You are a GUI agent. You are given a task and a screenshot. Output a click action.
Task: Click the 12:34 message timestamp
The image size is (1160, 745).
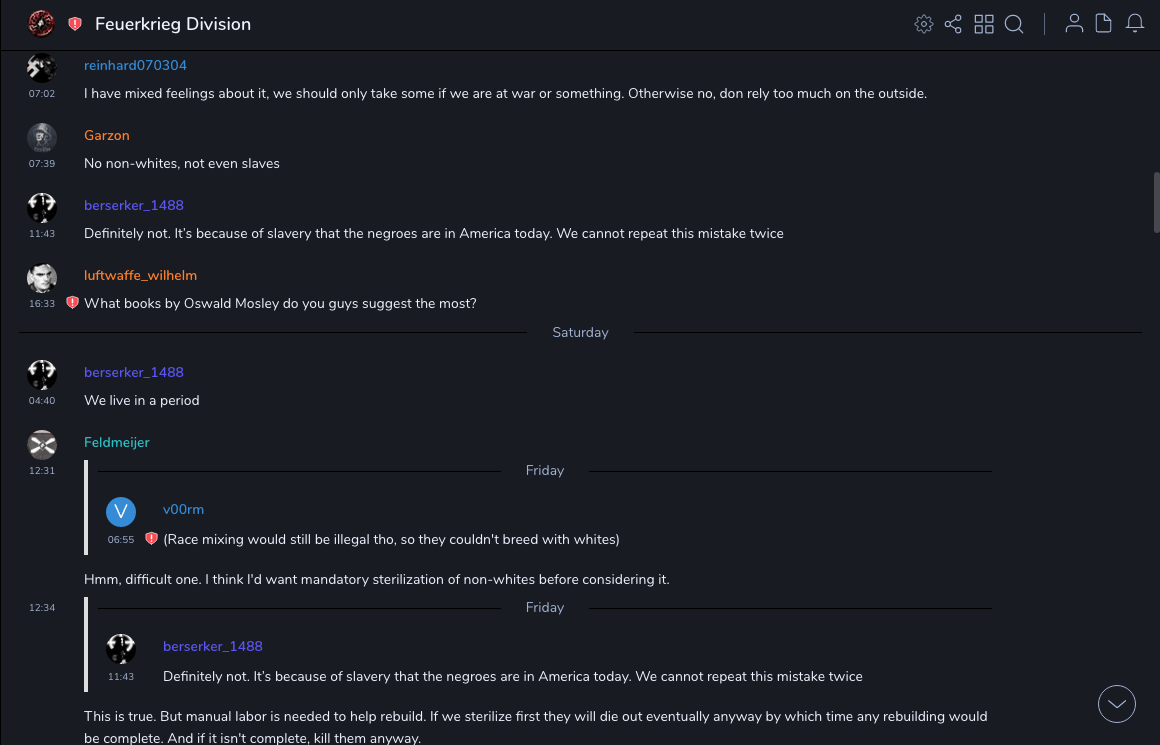coord(42,607)
